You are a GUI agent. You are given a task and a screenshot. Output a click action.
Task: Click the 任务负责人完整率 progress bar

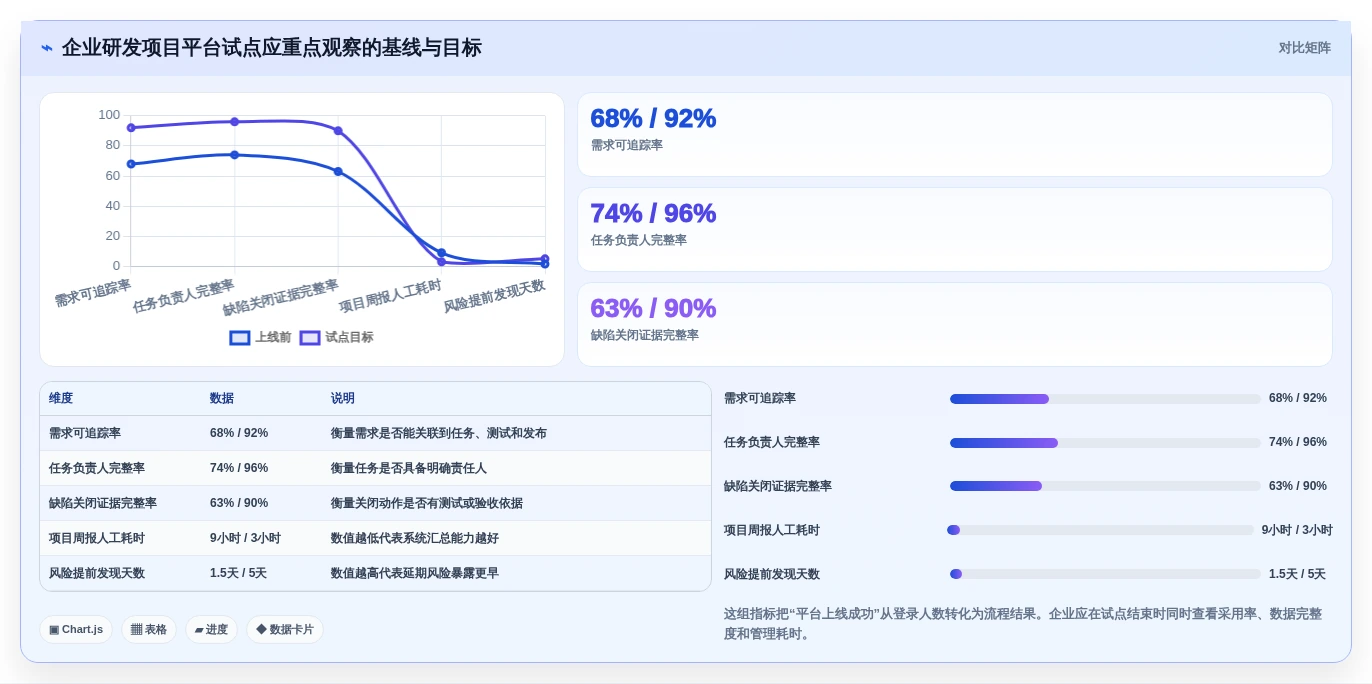click(1105, 443)
